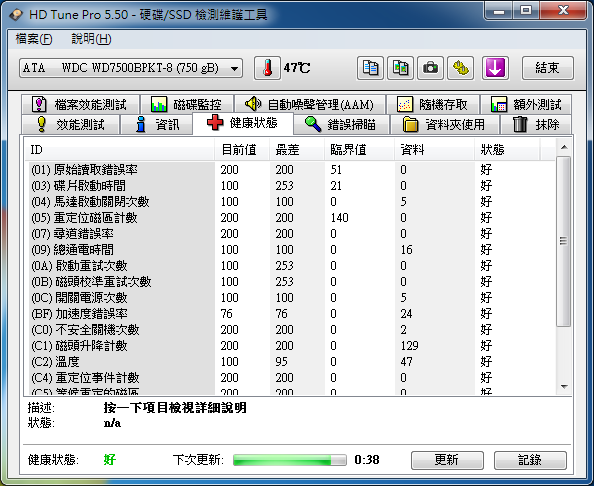Click the scrollbar up arrow
Viewport: 594px width, 486px height.
564,147
